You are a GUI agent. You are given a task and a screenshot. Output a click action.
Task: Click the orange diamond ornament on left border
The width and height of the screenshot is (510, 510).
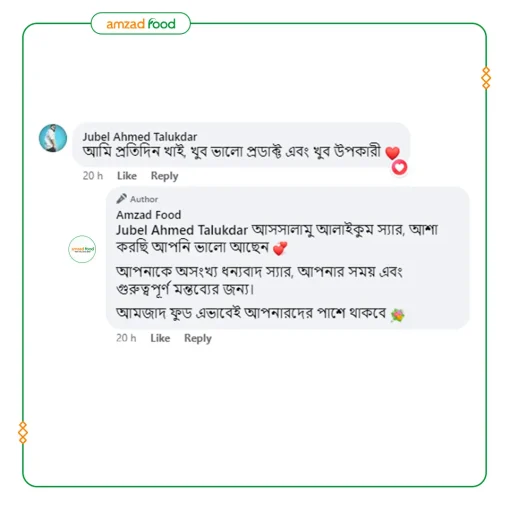coord(23,433)
